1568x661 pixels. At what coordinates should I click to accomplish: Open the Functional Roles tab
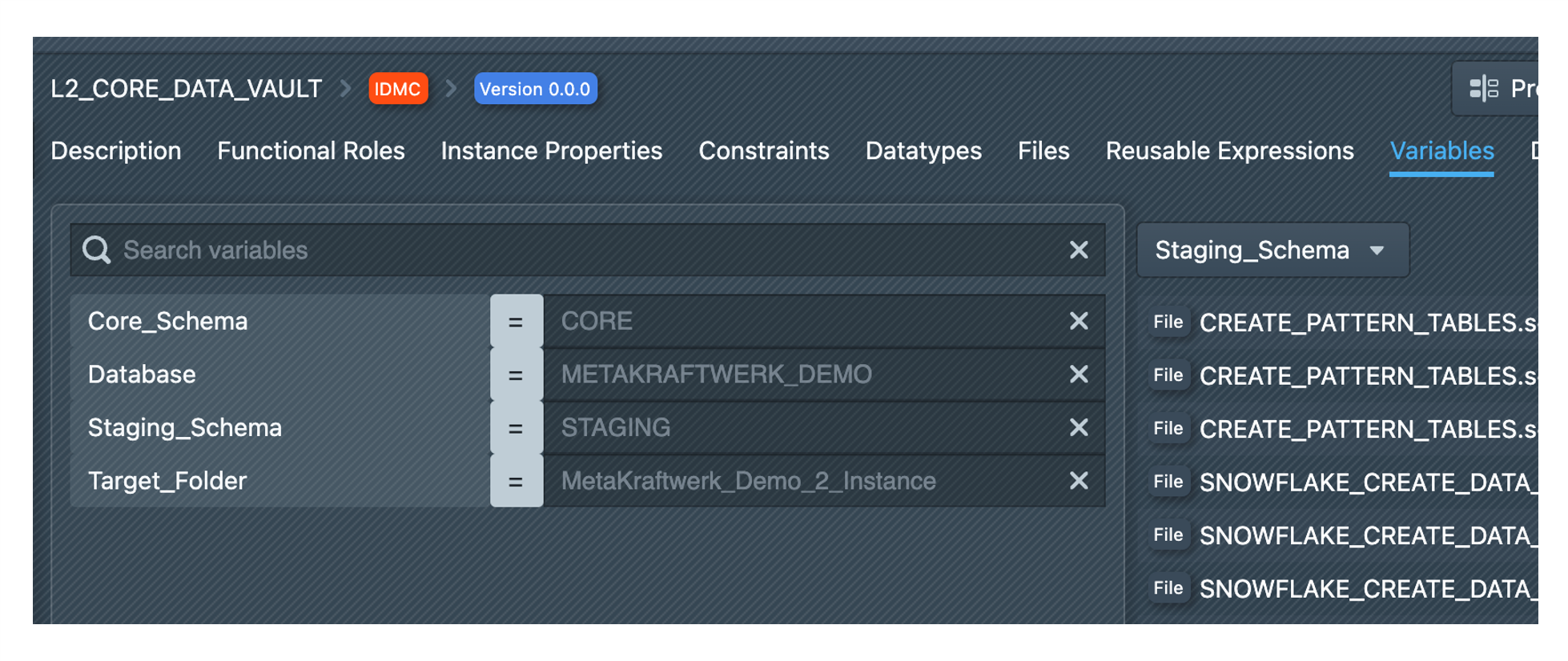[x=311, y=151]
